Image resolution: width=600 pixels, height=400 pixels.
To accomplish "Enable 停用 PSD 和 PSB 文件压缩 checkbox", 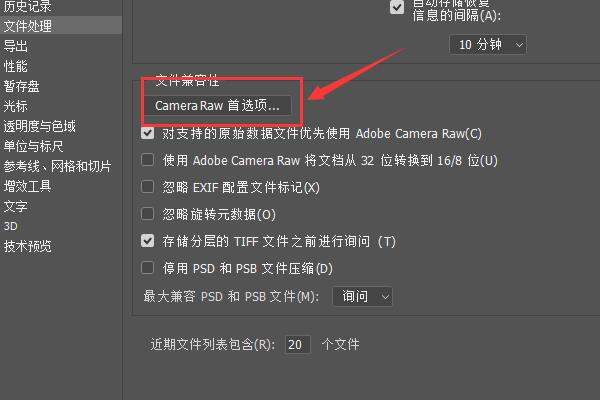I will (x=148, y=268).
